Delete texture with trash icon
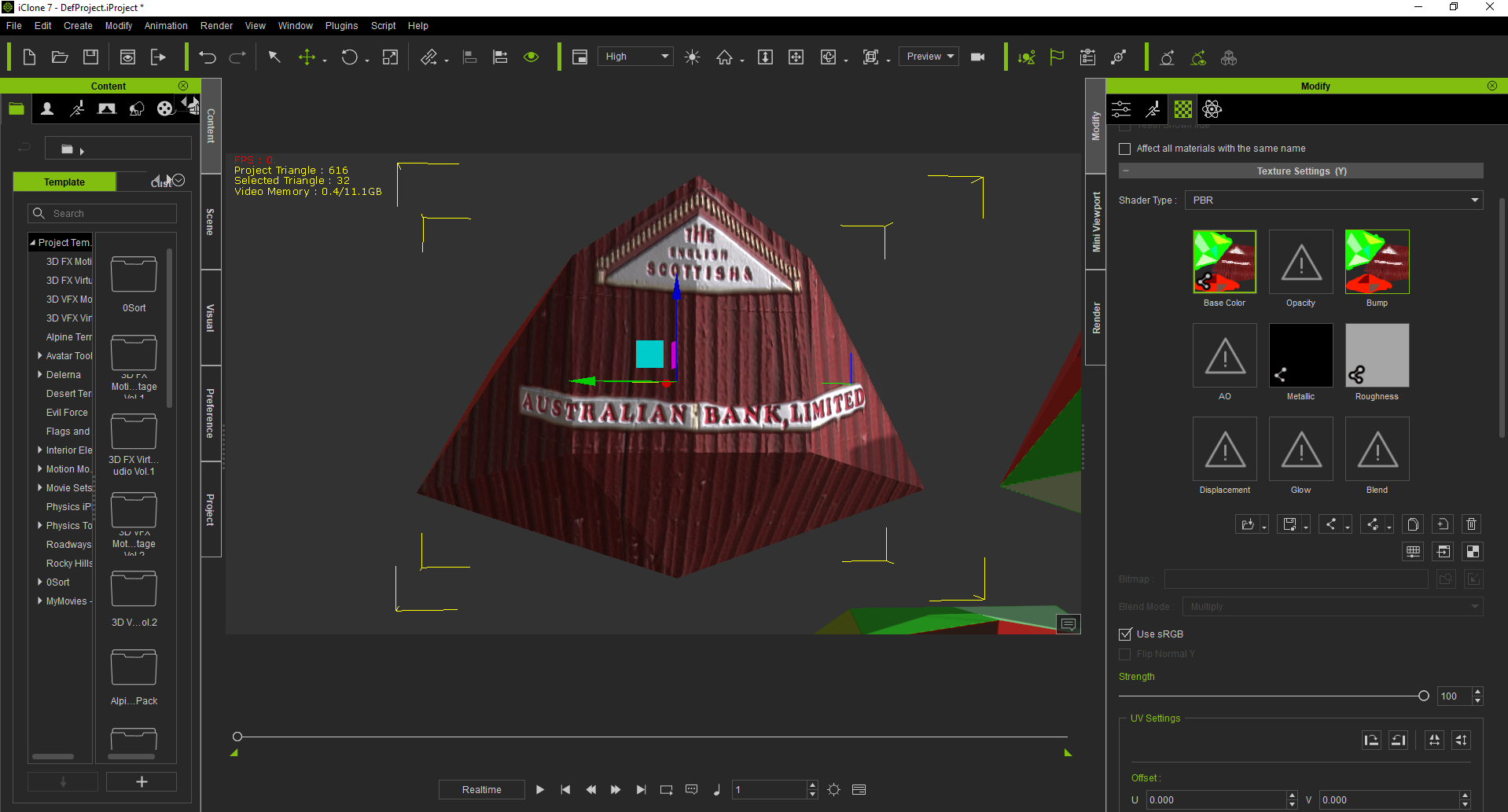 1472,524
